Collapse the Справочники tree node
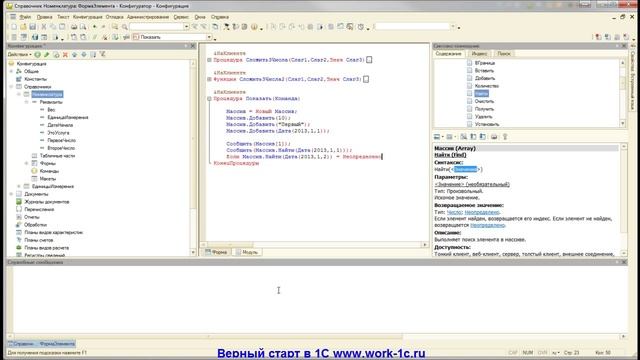This screenshot has height=360, width=640. click(11, 87)
